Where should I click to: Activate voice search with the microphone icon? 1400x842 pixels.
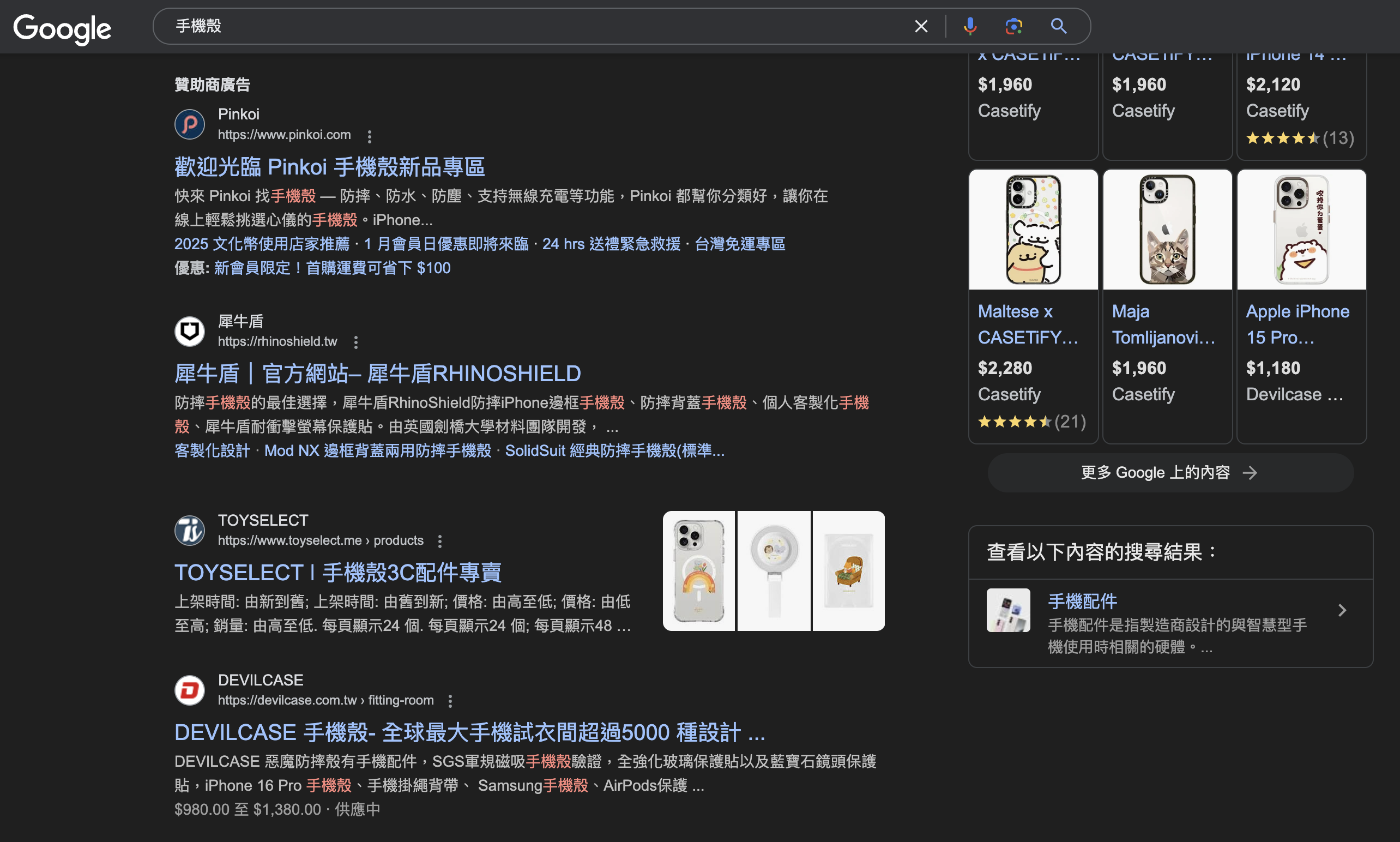click(x=970, y=26)
